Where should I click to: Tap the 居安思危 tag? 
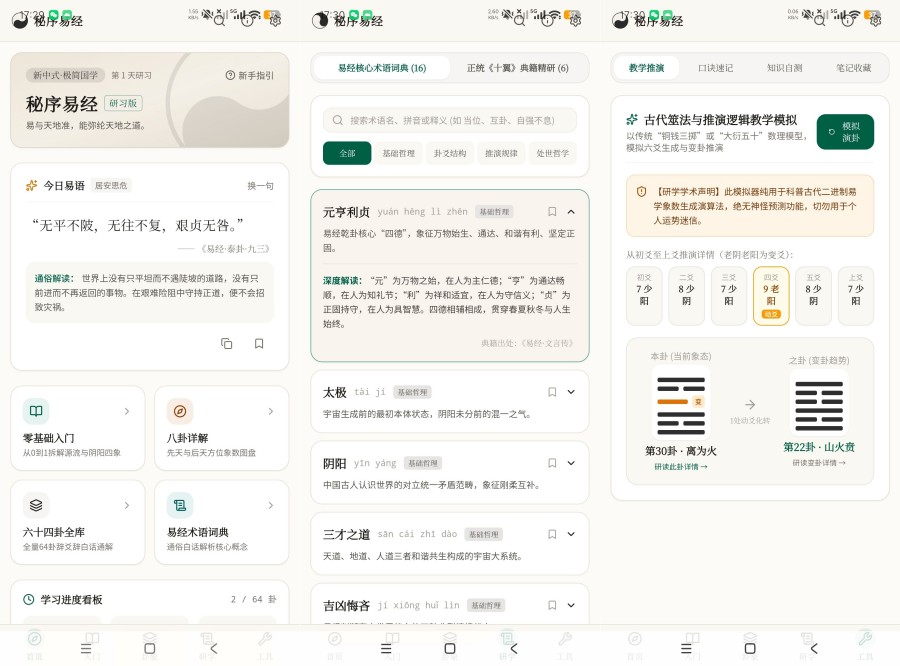(x=111, y=185)
